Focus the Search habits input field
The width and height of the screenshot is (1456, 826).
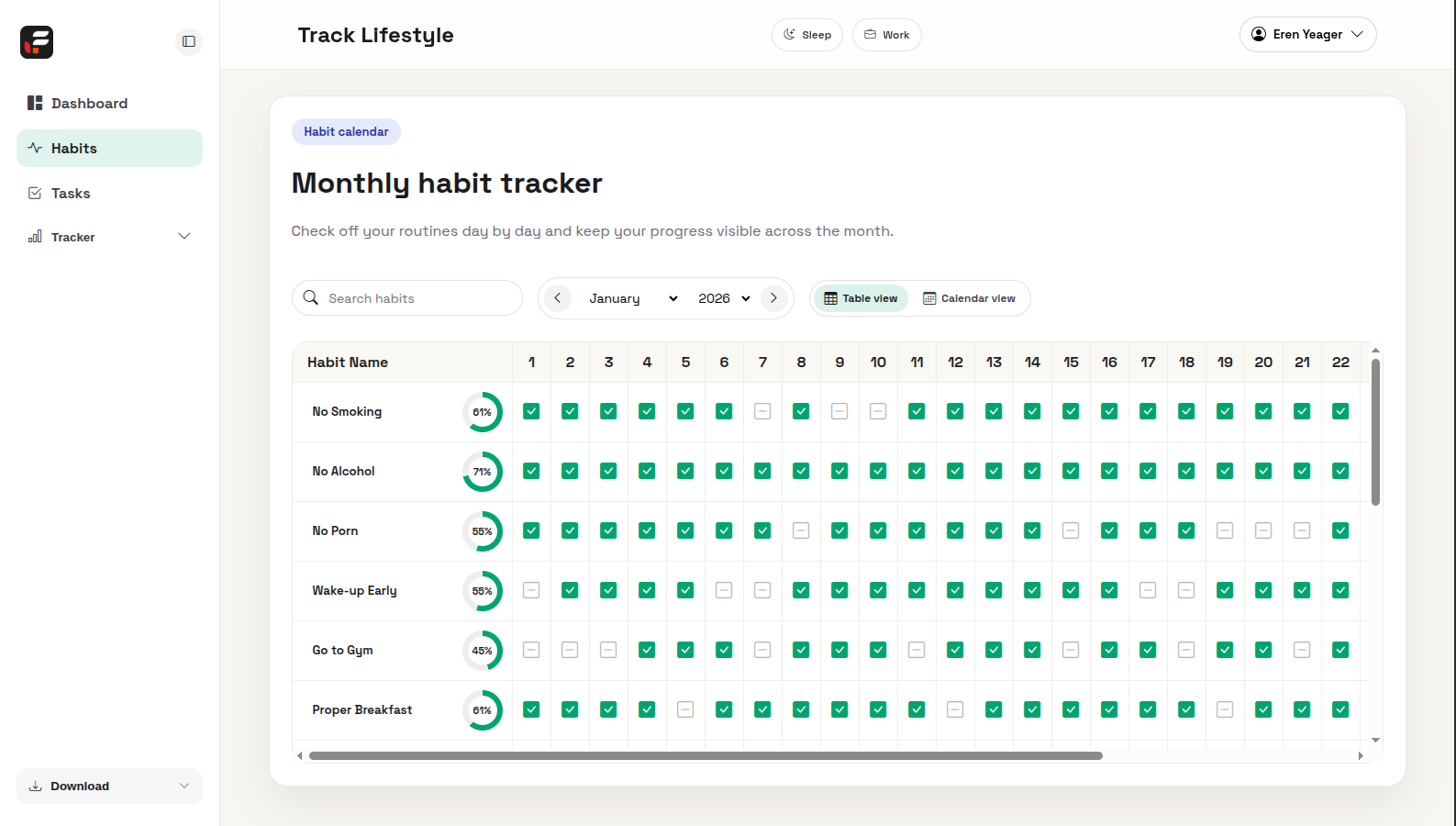coord(407,298)
